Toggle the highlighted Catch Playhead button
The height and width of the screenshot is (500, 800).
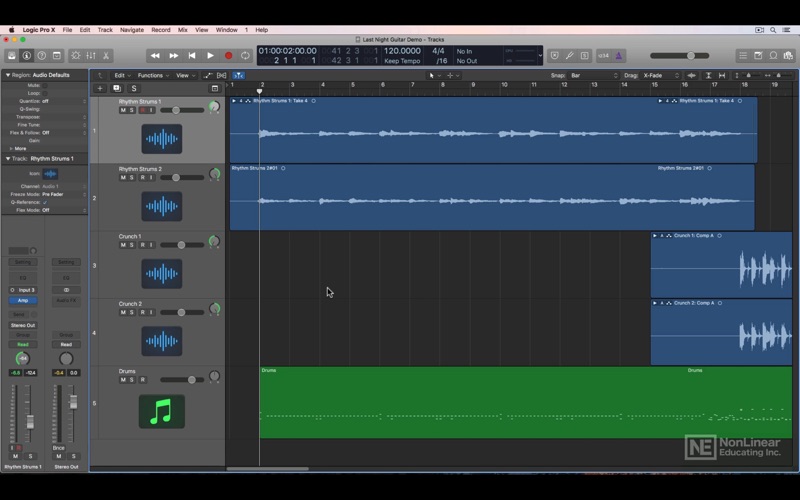(238, 76)
